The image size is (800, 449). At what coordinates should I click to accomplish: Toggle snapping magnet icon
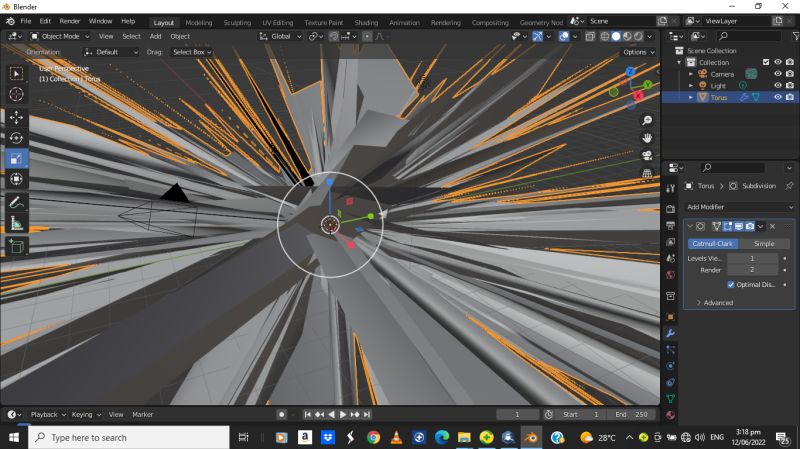click(x=334, y=36)
